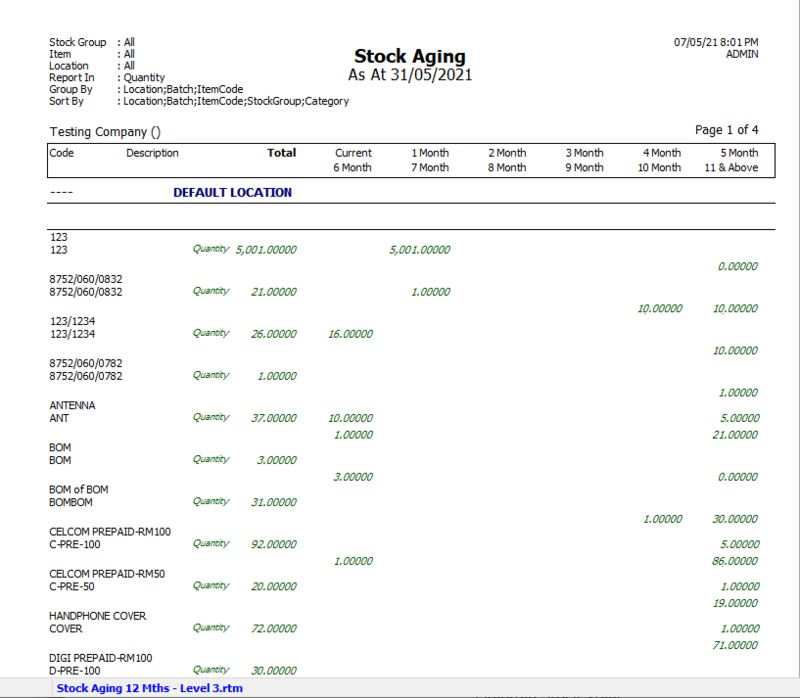Click the 92.00000 total for C-PRE-100
Image resolution: width=800 pixels, height=698 pixels.
point(273,544)
